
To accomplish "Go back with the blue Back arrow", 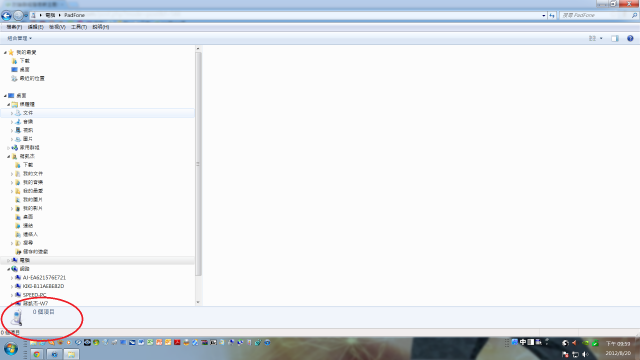I will click(x=6, y=16).
